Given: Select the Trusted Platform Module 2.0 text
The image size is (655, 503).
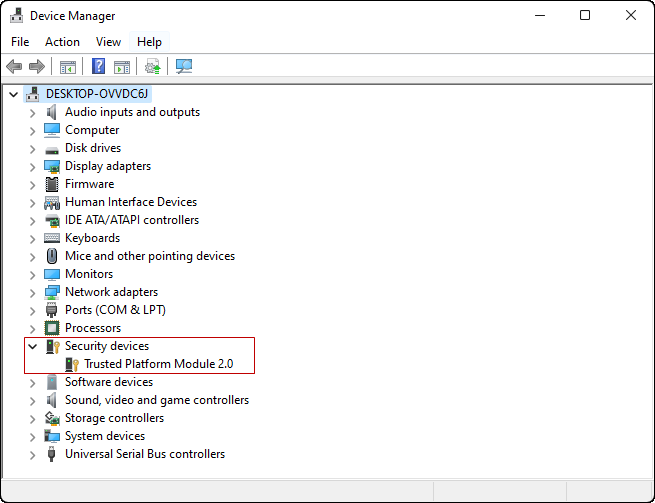Looking at the screenshot, I should pos(159,364).
